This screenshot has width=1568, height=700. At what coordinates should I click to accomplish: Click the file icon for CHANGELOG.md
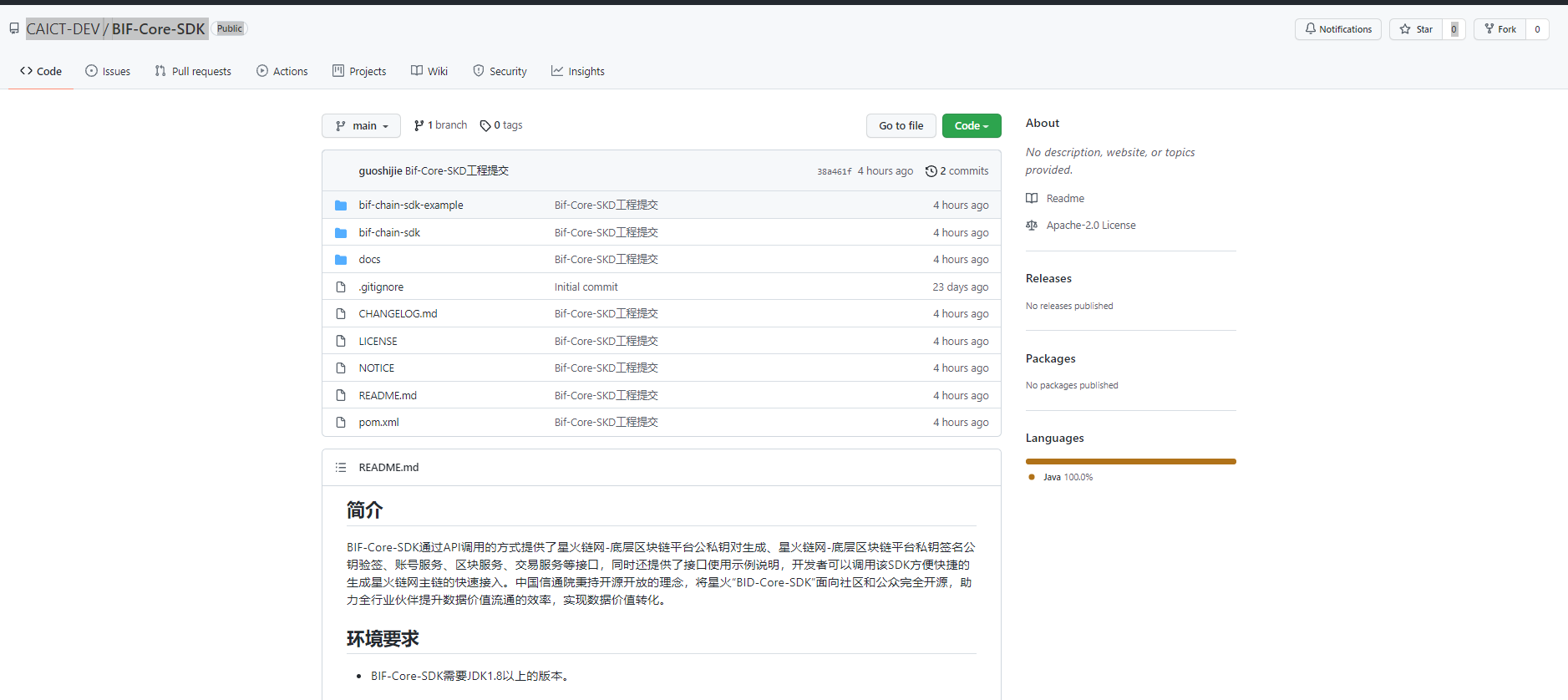341,314
